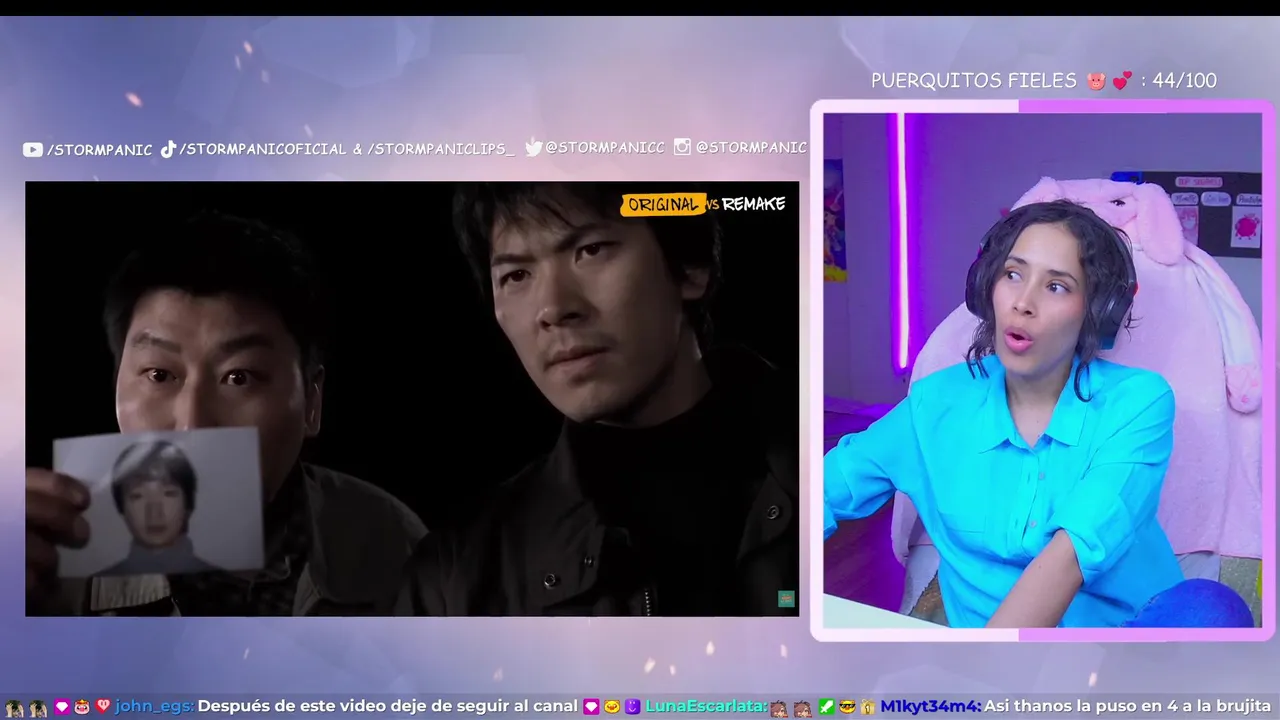Image resolution: width=1280 pixels, height=720 pixels.
Task: Click the sunglasses emote after LunaEscarlata
Action: point(847,707)
